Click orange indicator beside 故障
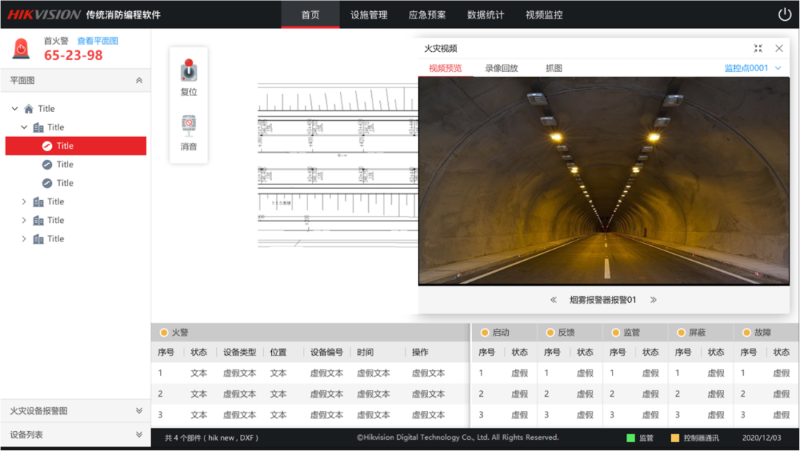Screen dimensions: 800x451 pyautogui.click(x=746, y=332)
